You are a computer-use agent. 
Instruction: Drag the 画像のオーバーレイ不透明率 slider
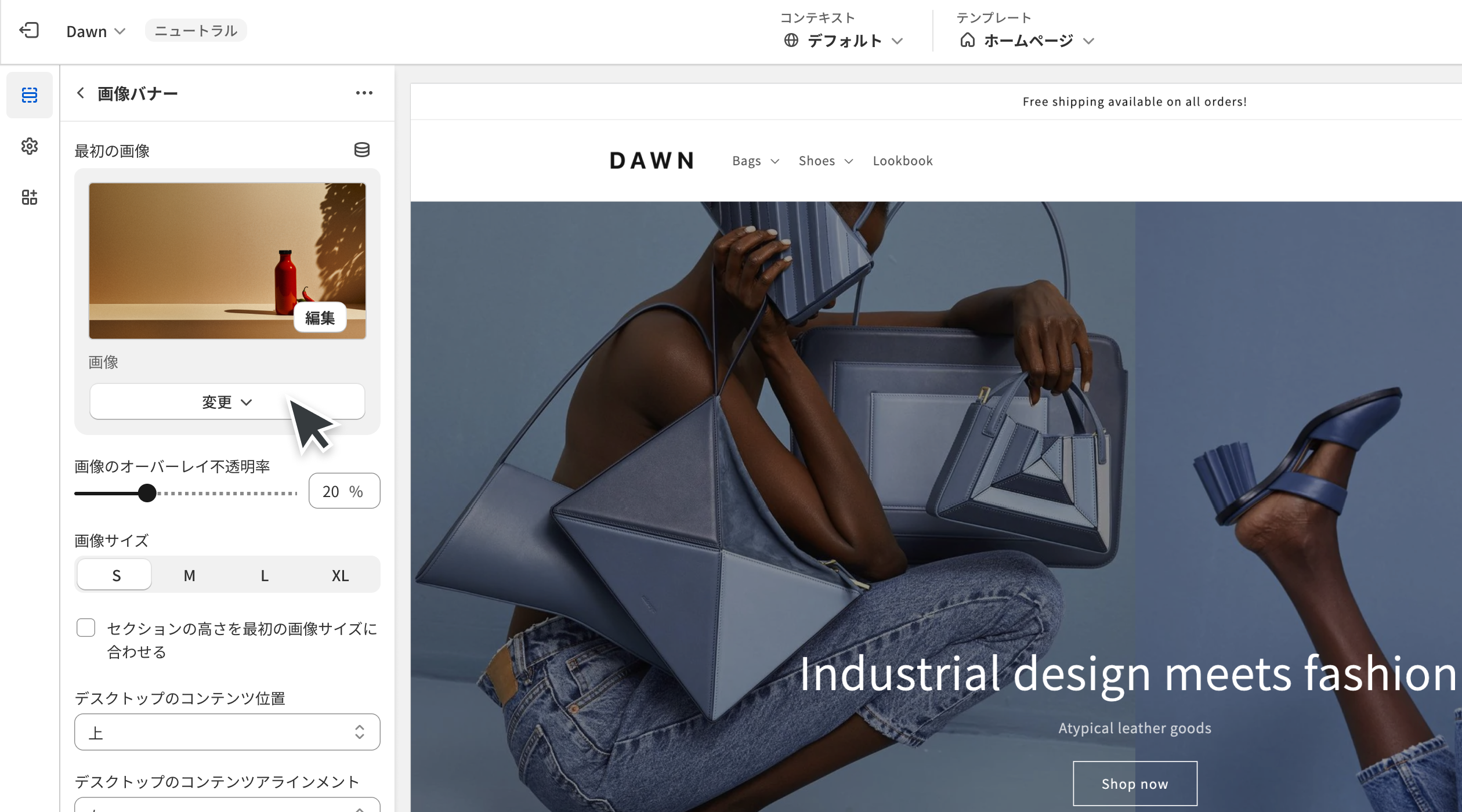[x=147, y=491]
